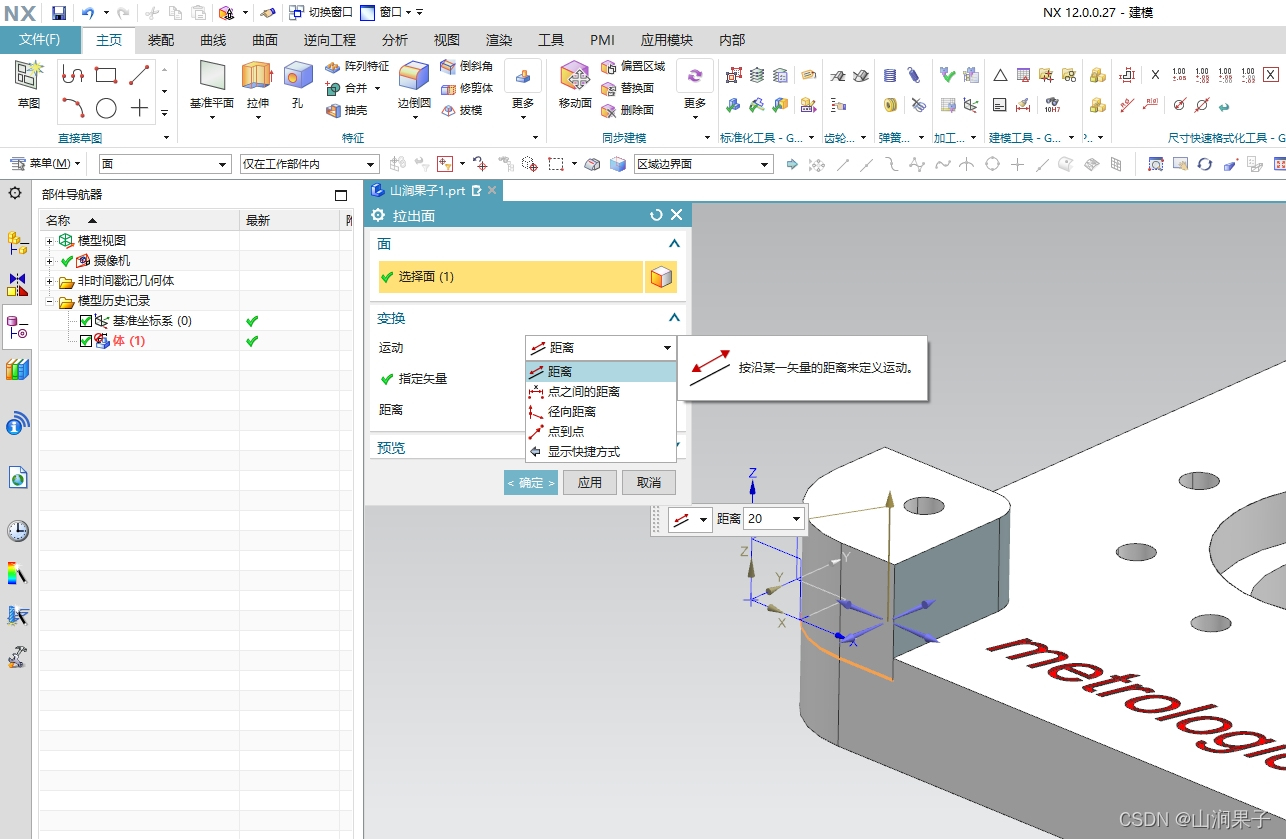Sort by the 名称 column header
This screenshot has height=839, width=1286.
tap(138, 220)
